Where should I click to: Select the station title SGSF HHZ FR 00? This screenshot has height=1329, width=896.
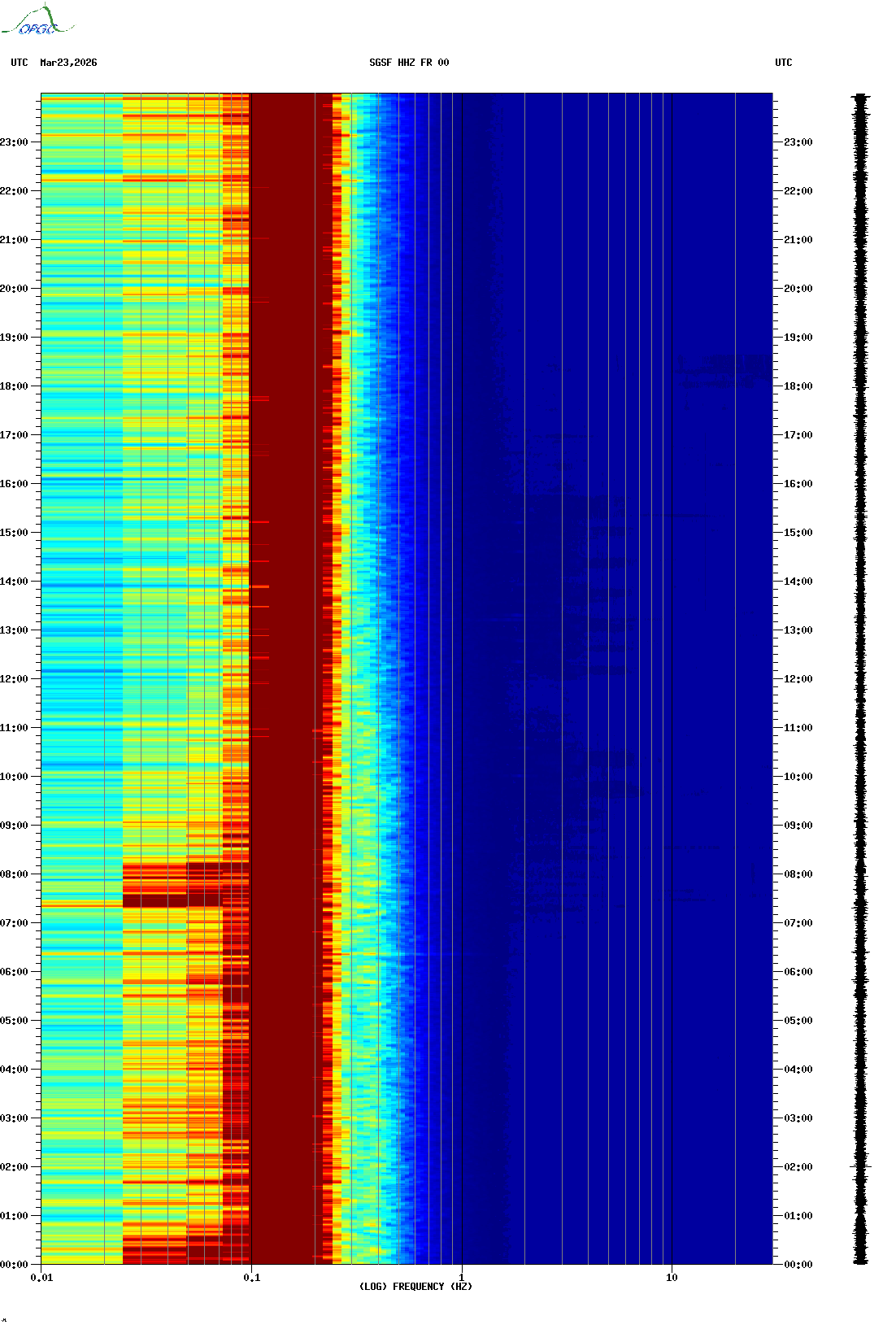pyautogui.click(x=409, y=63)
